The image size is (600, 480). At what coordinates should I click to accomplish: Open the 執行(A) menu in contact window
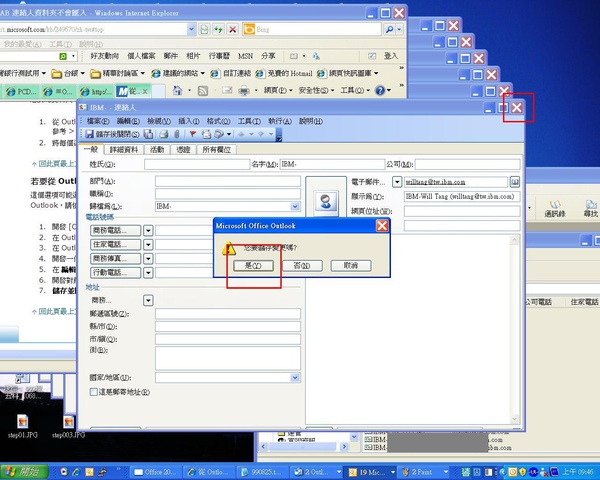coord(280,121)
